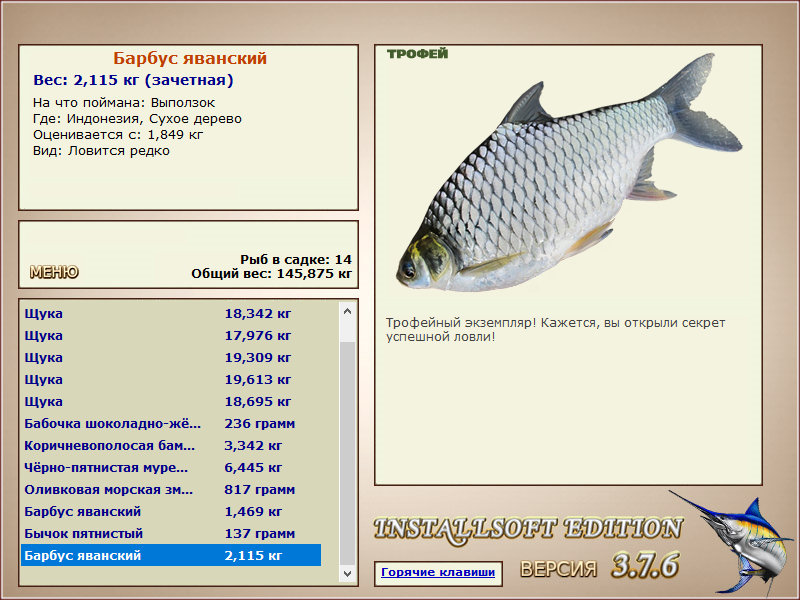
Task: Click the ТРОФЕЙ label
Action: click(417, 54)
